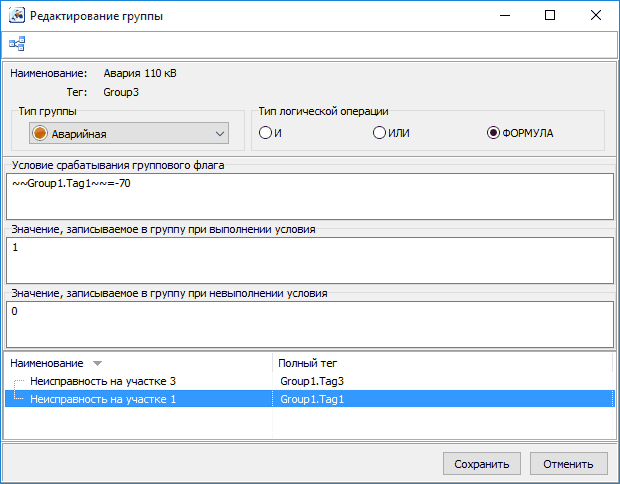Open the Тип группы dropdown
The width and height of the screenshot is (620, 484).
219,133
